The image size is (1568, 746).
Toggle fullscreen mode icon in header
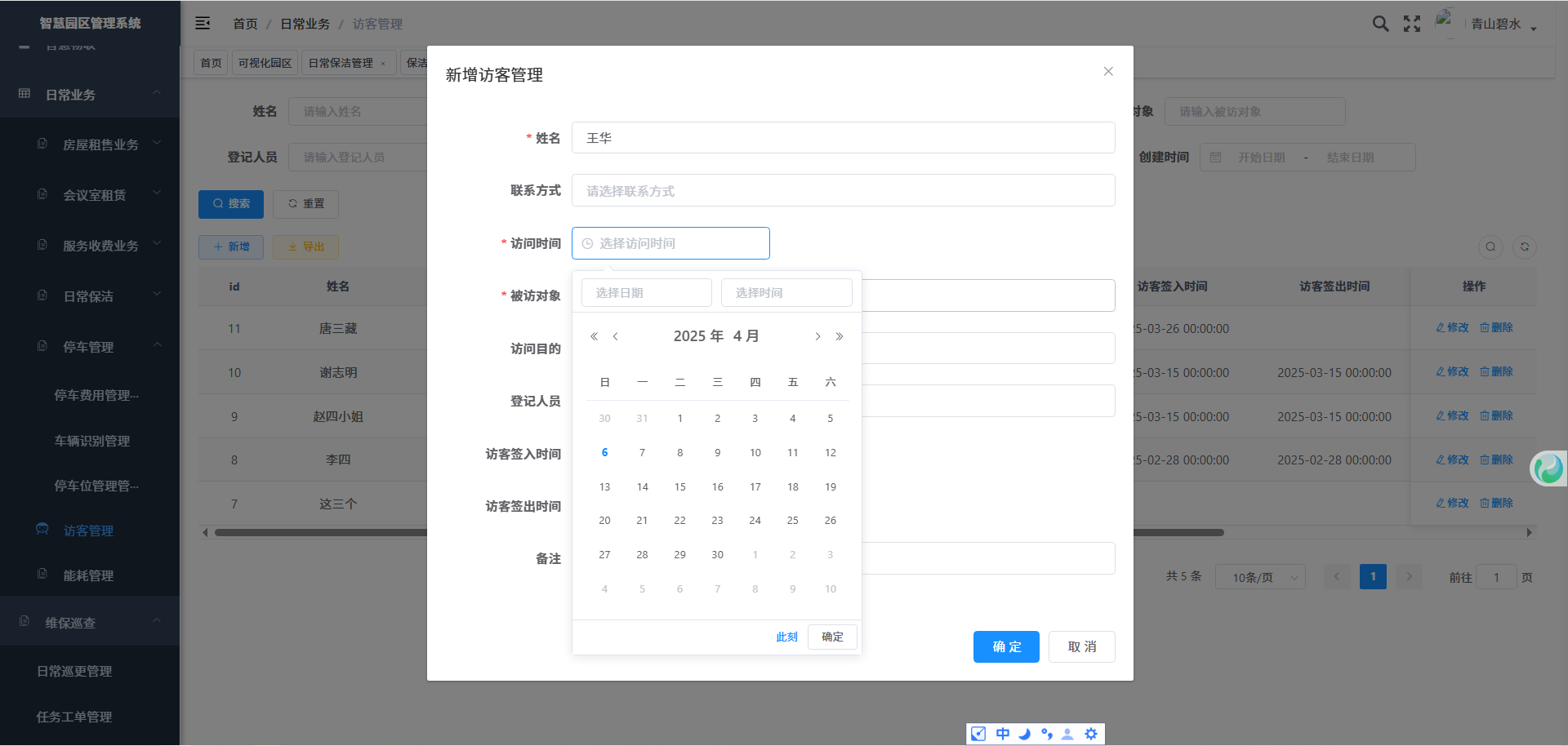pos(1412,24)
